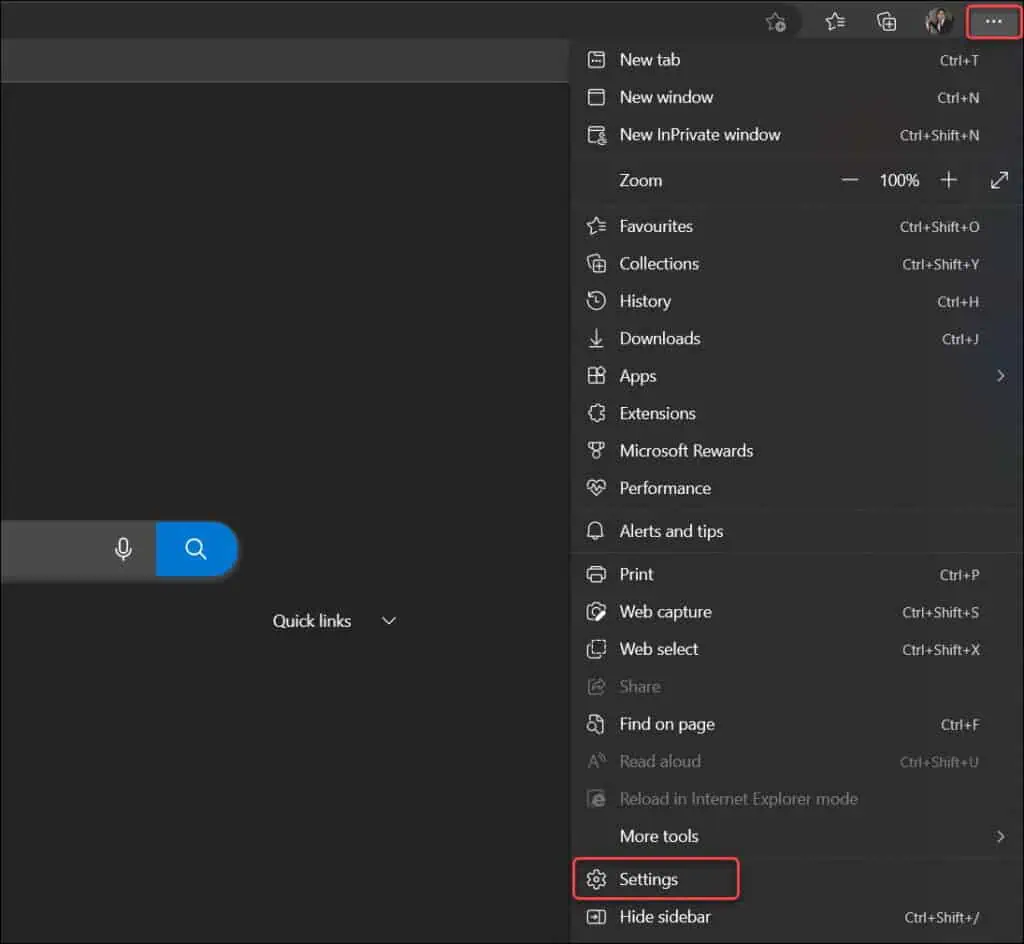Click the Find on page icon
This screenshot has width=1024, height=944.
pos(596,724)
